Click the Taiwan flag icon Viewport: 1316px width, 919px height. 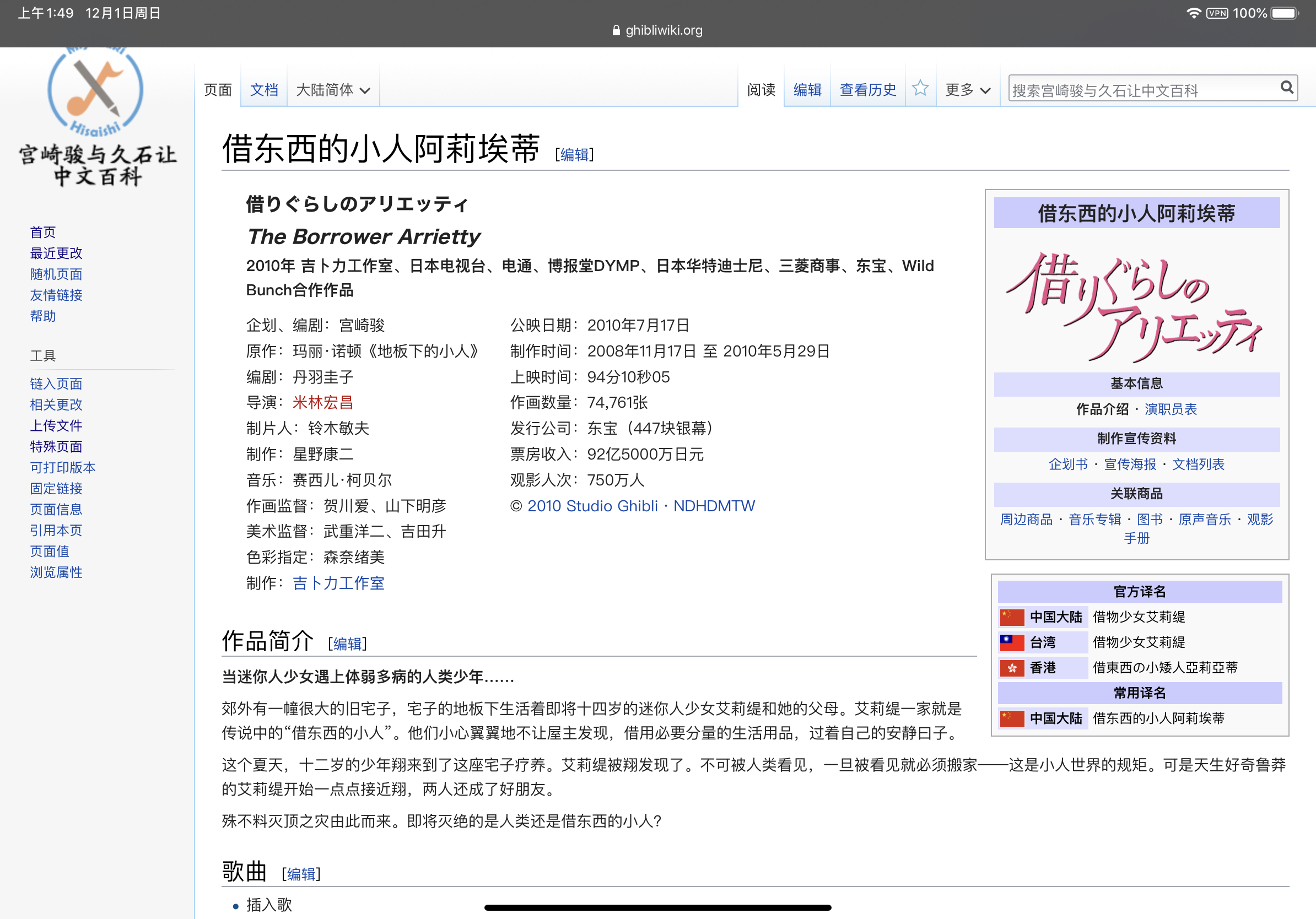(1012, 642)
